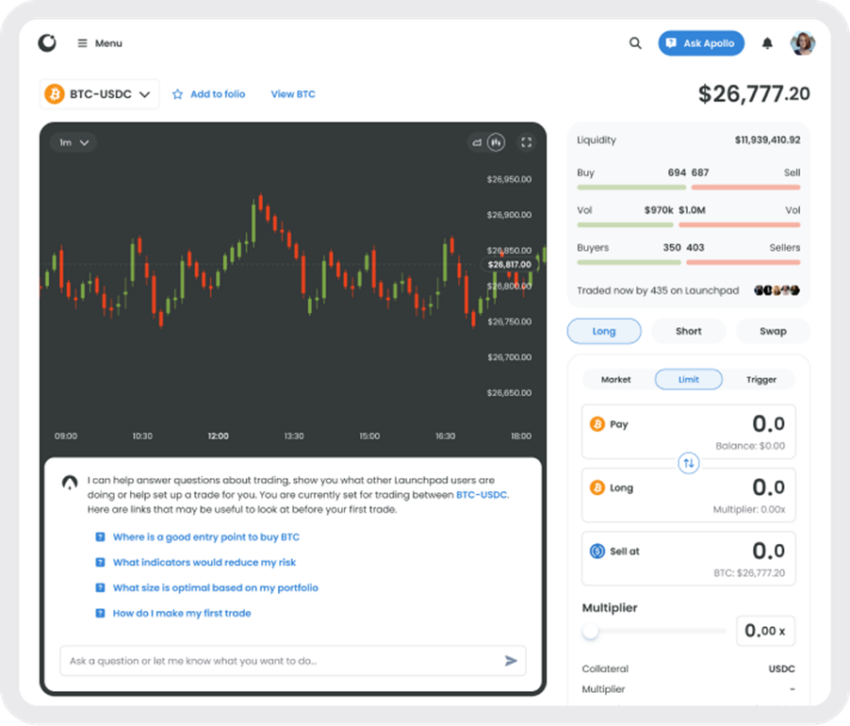Click the Collateral USDC value
The image size is (850, 726).
(x=782, y=669)
